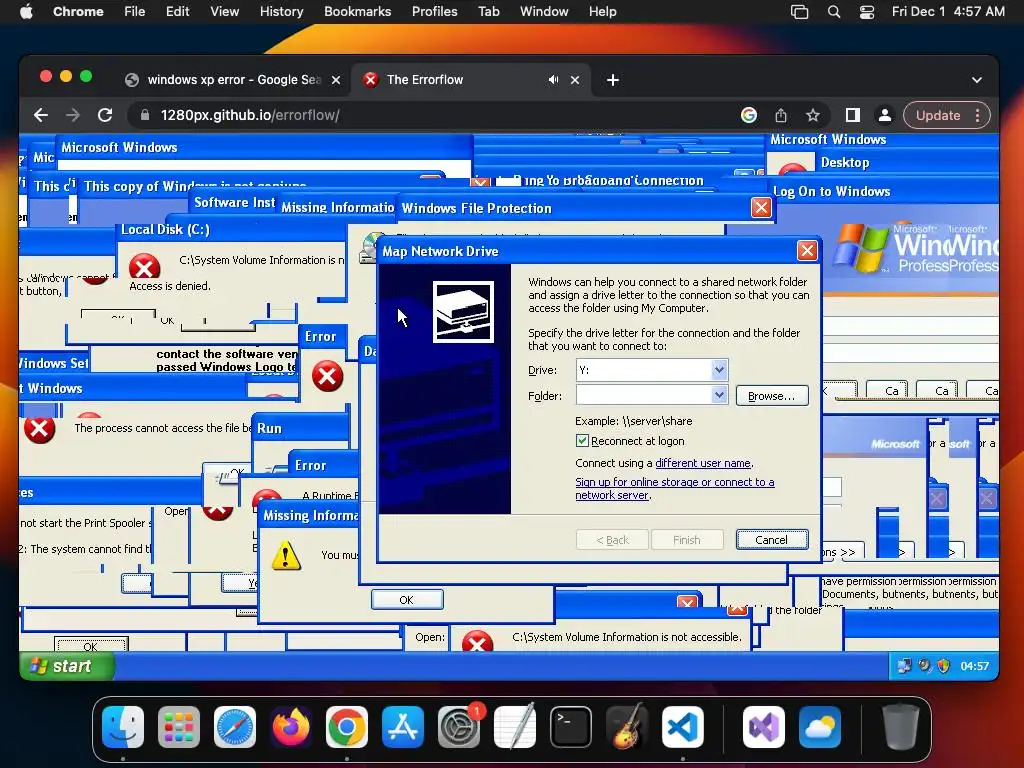The width and height of the screenshot is (1024, 768).
Task: Open the Chrome File menu
Action: coord(135,11)
